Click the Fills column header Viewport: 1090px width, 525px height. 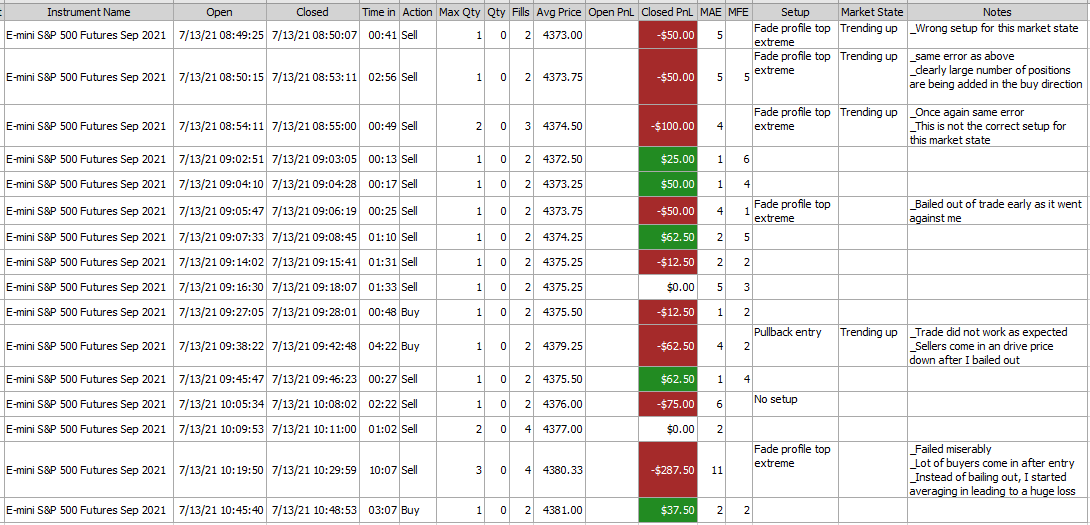tap(520, 12)
